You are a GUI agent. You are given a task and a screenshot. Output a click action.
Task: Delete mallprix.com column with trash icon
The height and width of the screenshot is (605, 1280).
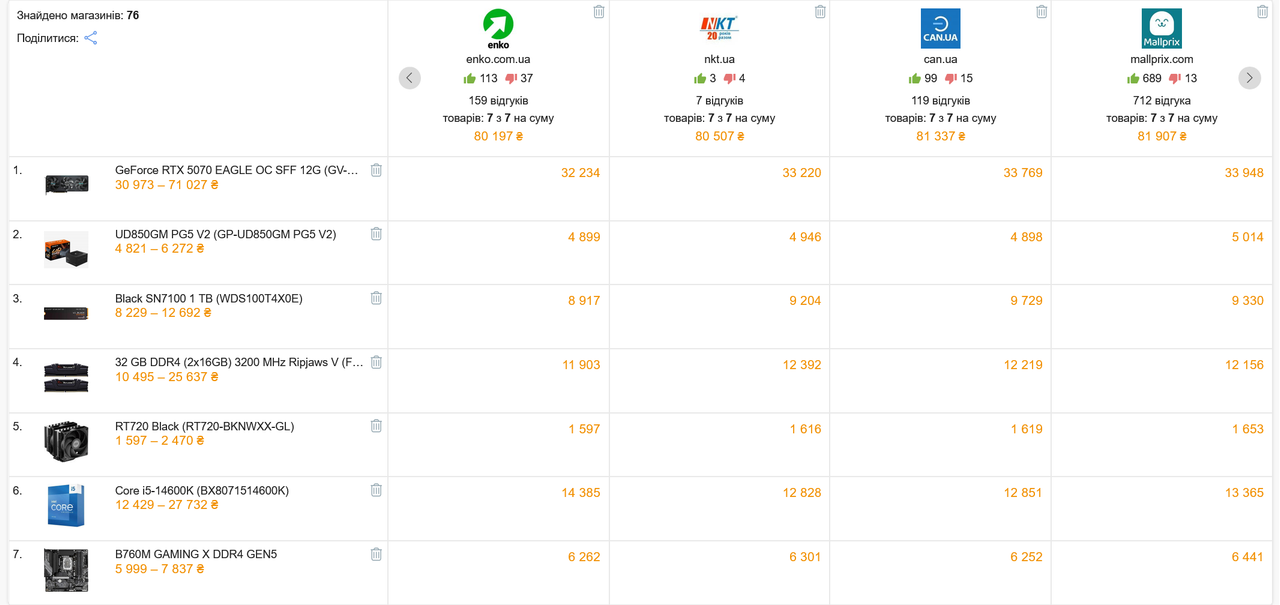click(1262, 12)
